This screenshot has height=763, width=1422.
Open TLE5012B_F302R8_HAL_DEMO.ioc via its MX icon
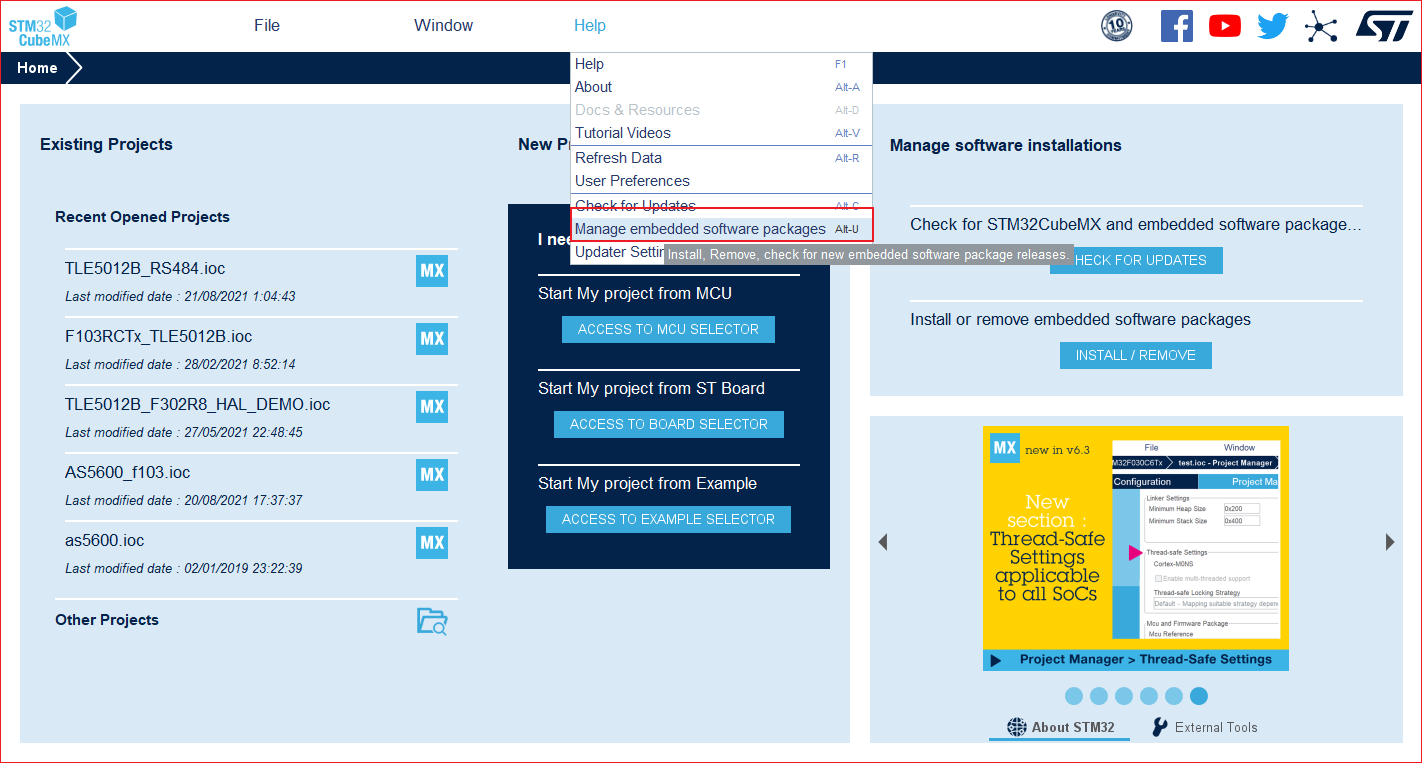coord(432,407)
